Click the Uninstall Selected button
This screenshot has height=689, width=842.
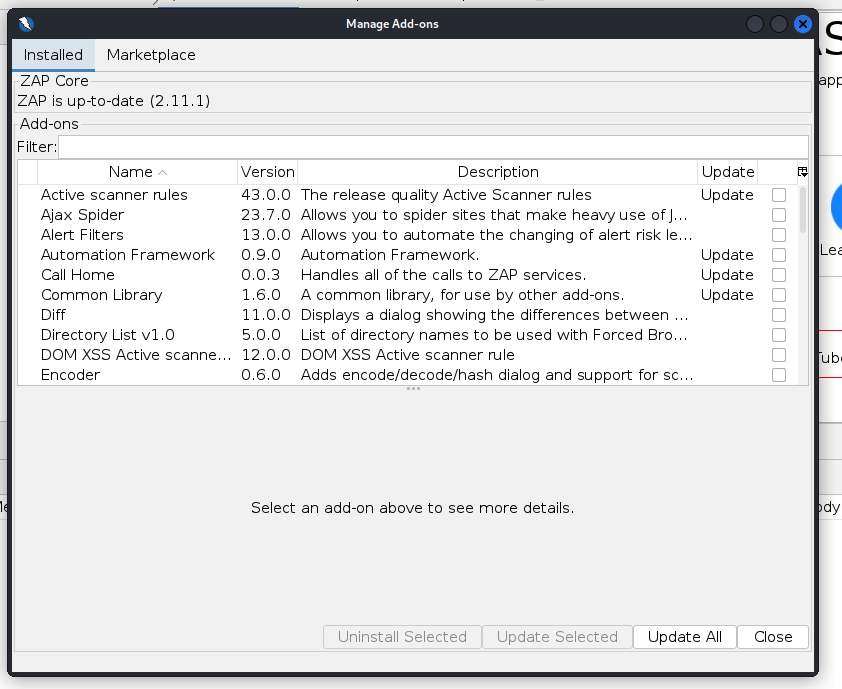pyautogui.click(x=402, y=637)
